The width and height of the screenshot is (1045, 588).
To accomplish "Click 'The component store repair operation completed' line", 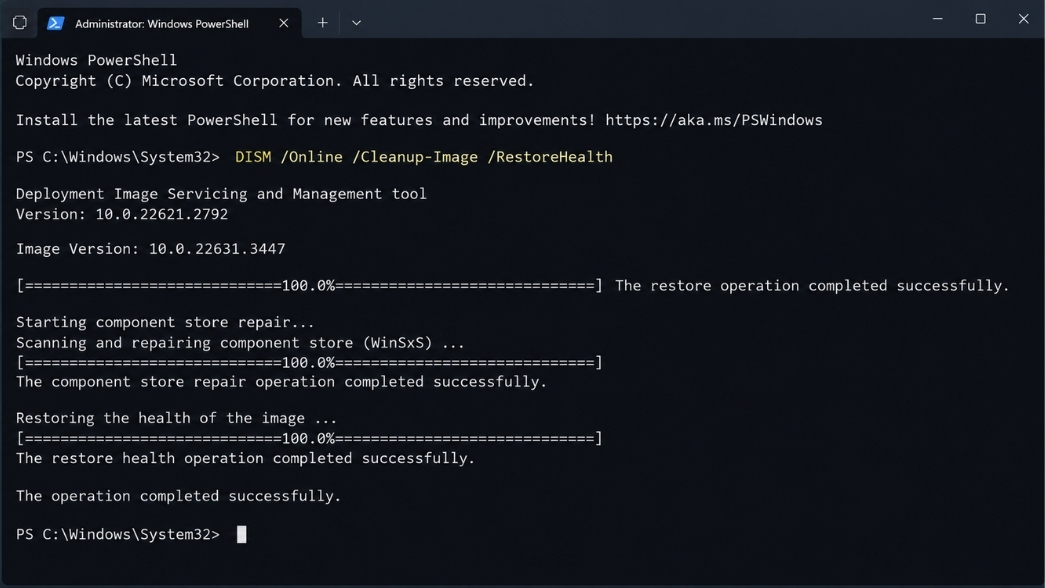I will (281, 381).
